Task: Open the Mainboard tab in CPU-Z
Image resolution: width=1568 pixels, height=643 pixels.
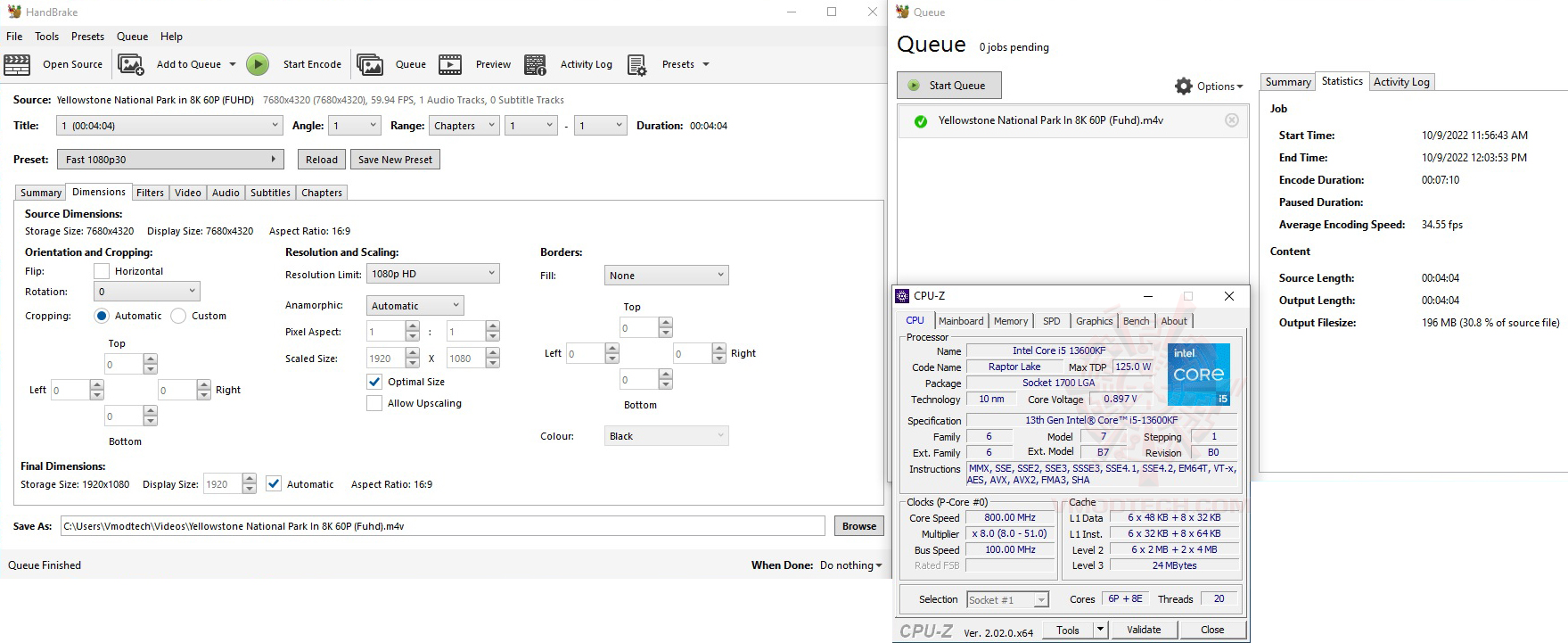Action: [961, 321]
